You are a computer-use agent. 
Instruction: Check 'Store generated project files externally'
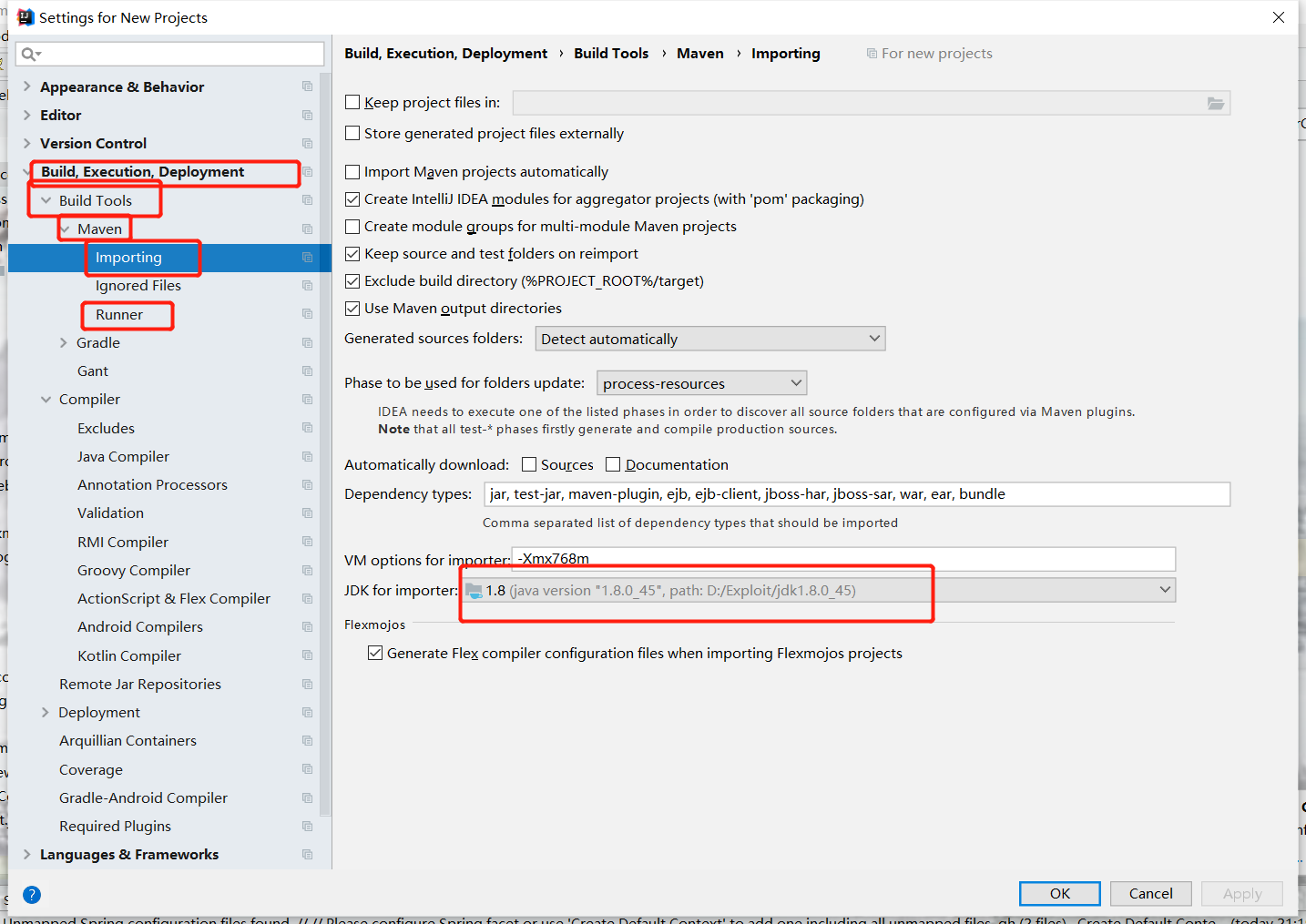point(352,133)
